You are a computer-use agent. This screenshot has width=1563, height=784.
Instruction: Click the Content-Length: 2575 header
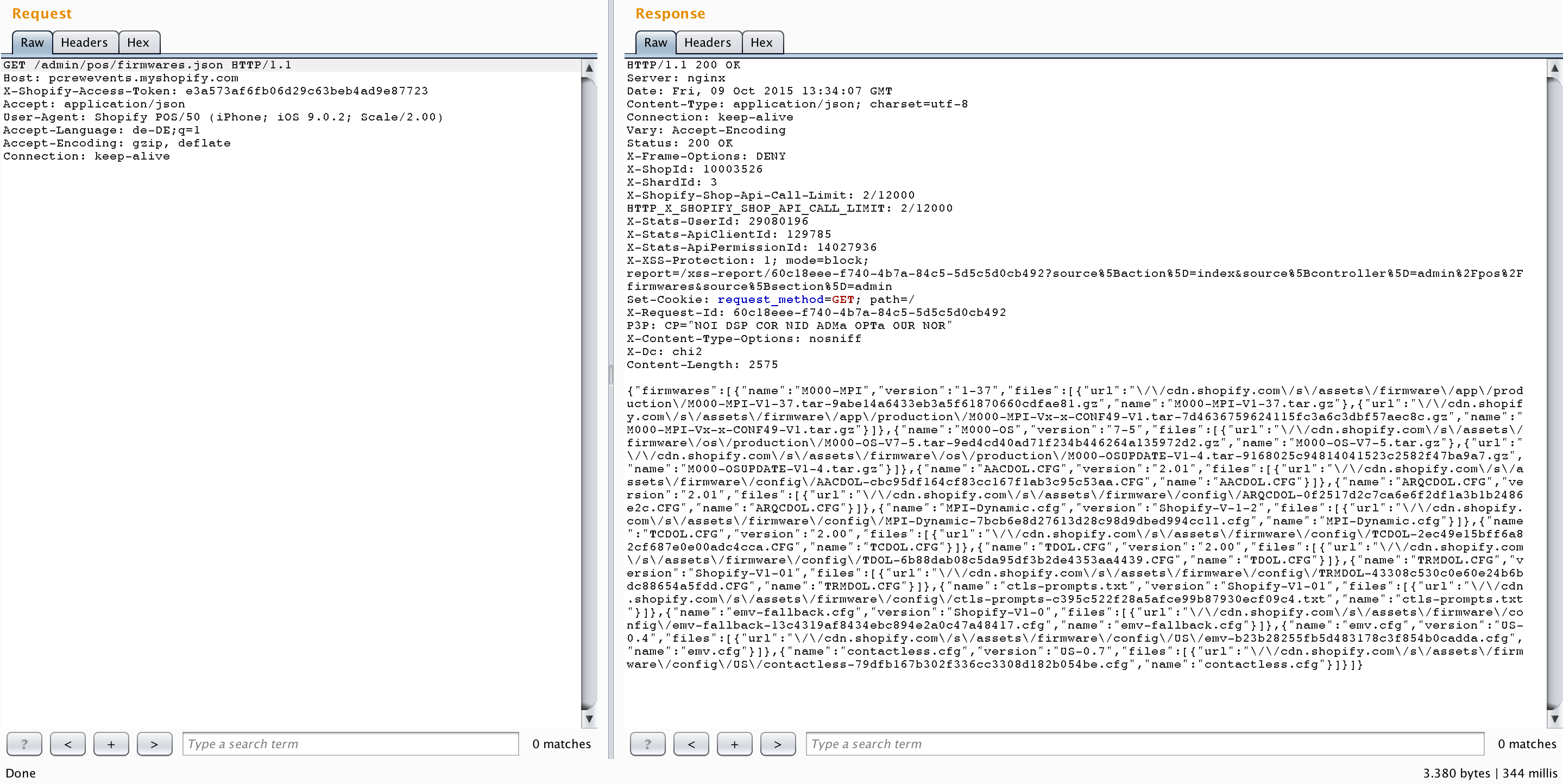pyautogui.click(x=702, y=365)
